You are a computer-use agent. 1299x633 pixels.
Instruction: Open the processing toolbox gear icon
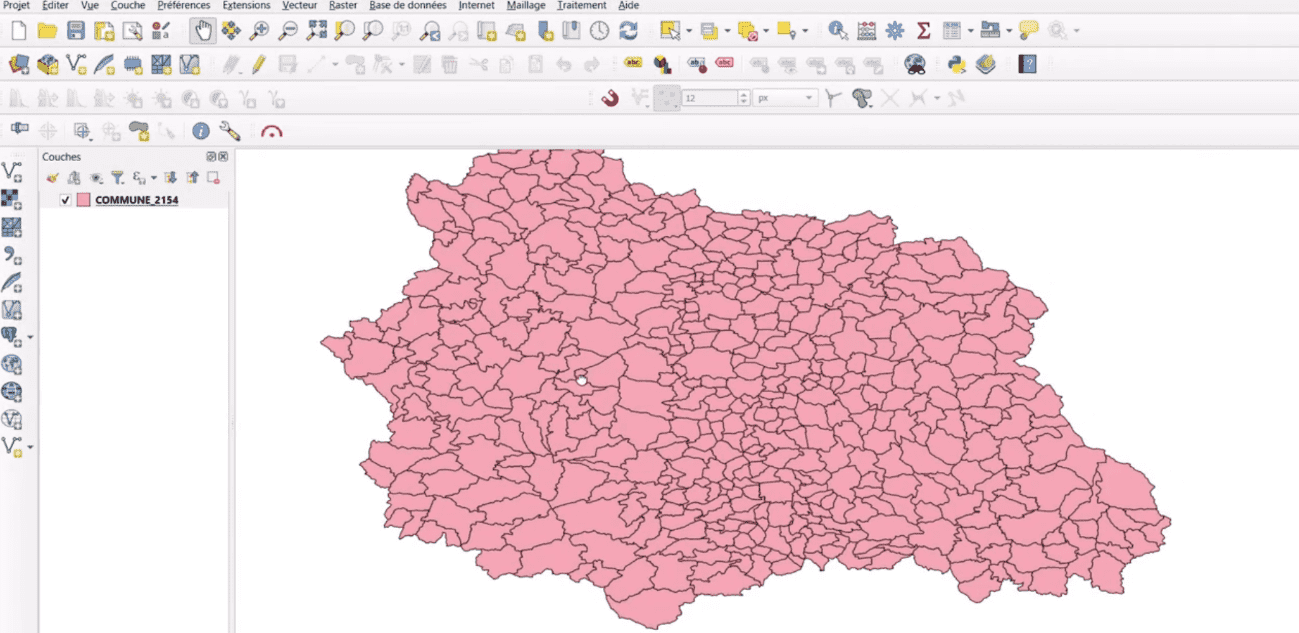click(895, 31)
